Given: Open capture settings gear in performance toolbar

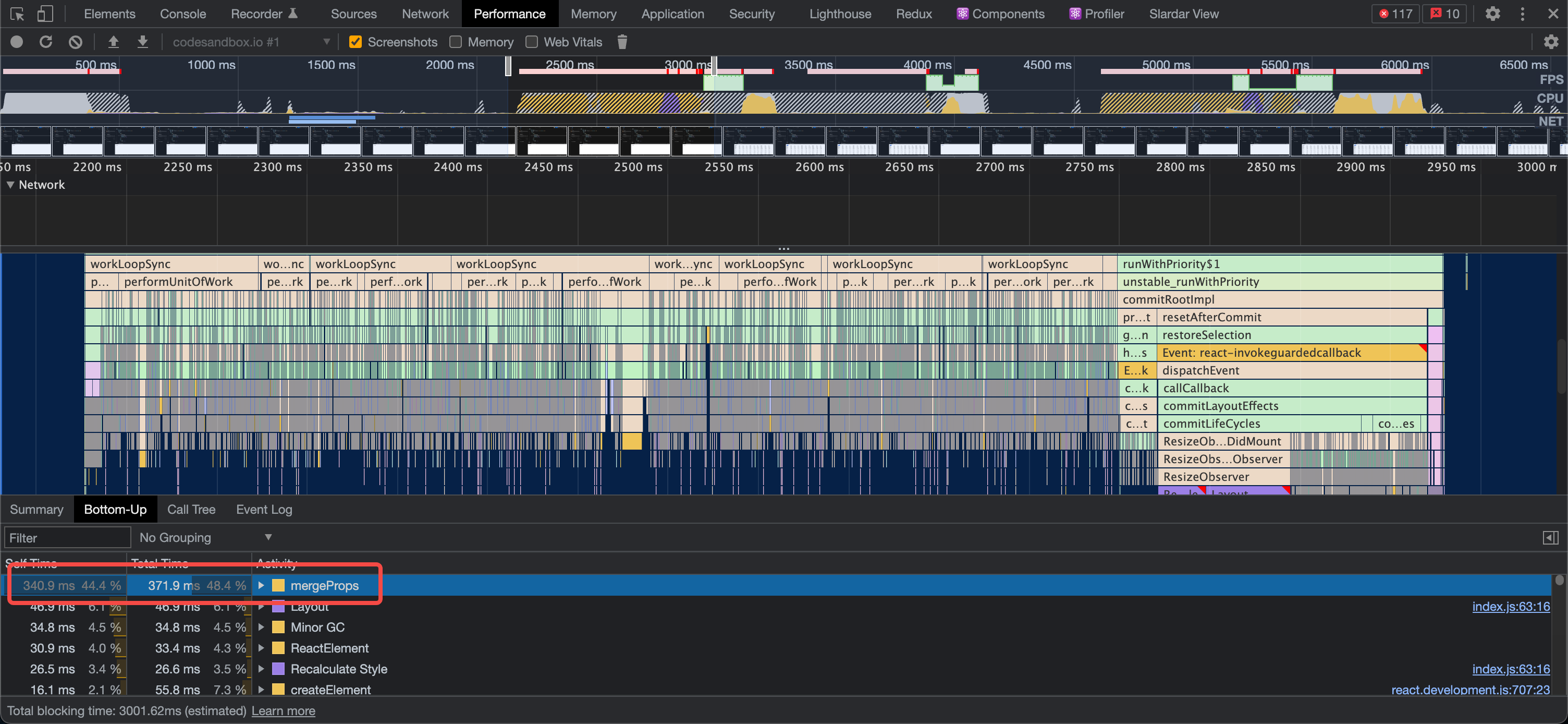Looking at the screenshot, I should point(1550,42).
